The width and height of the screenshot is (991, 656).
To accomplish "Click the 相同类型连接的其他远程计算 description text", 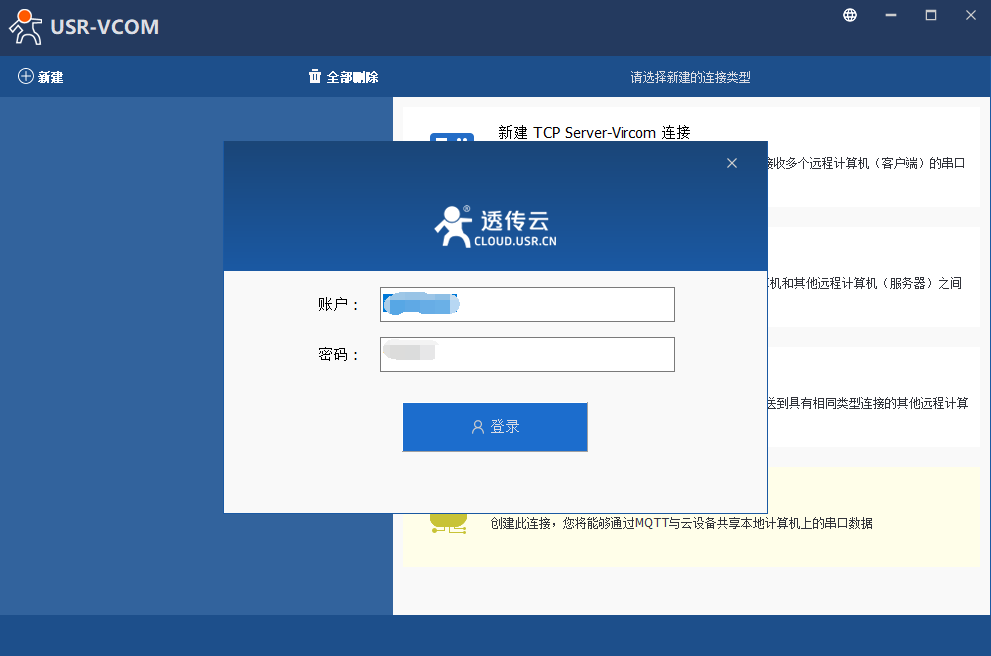I will [x=867, y=403].
